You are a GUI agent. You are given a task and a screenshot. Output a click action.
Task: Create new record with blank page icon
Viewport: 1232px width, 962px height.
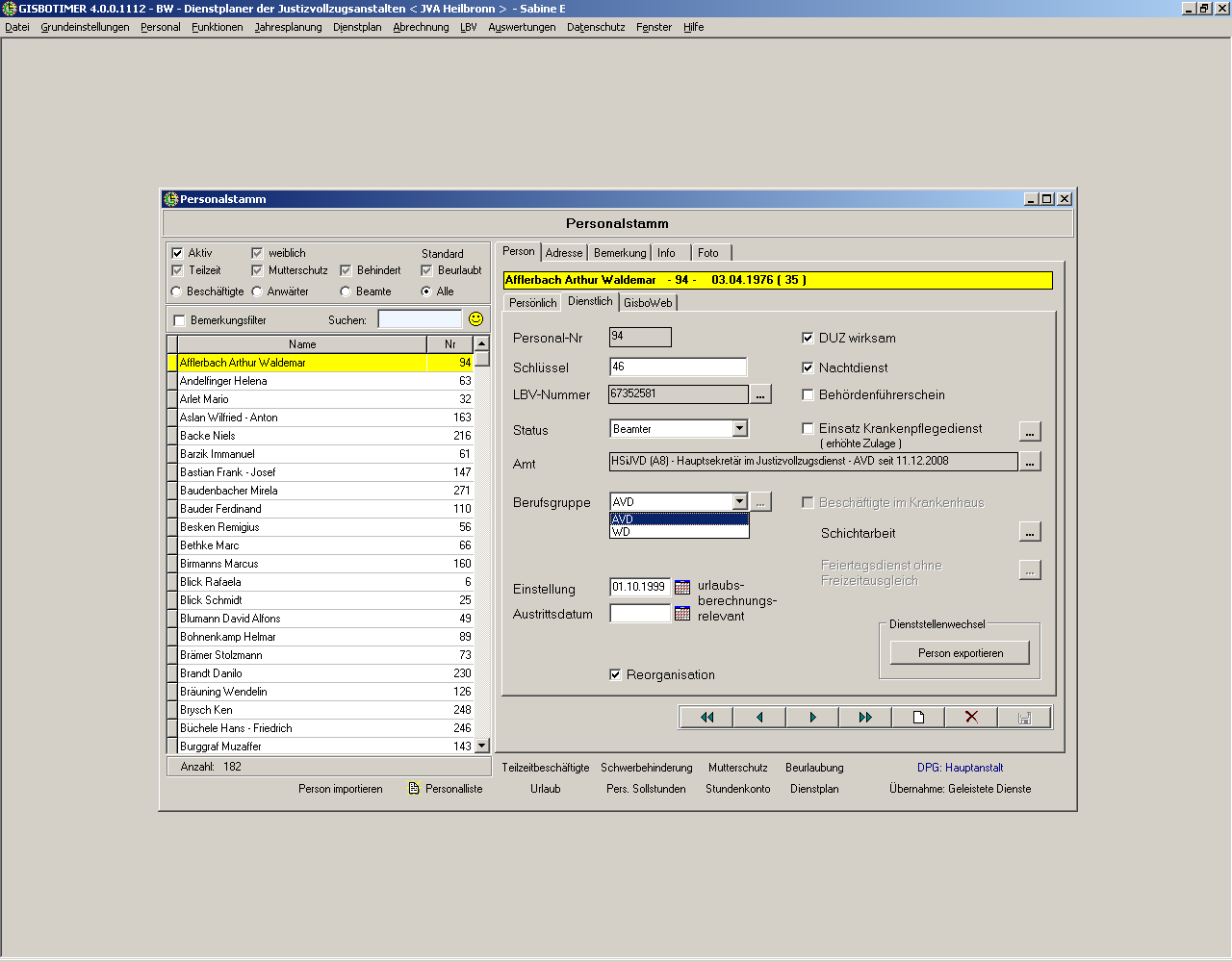[x=918, y=718]
